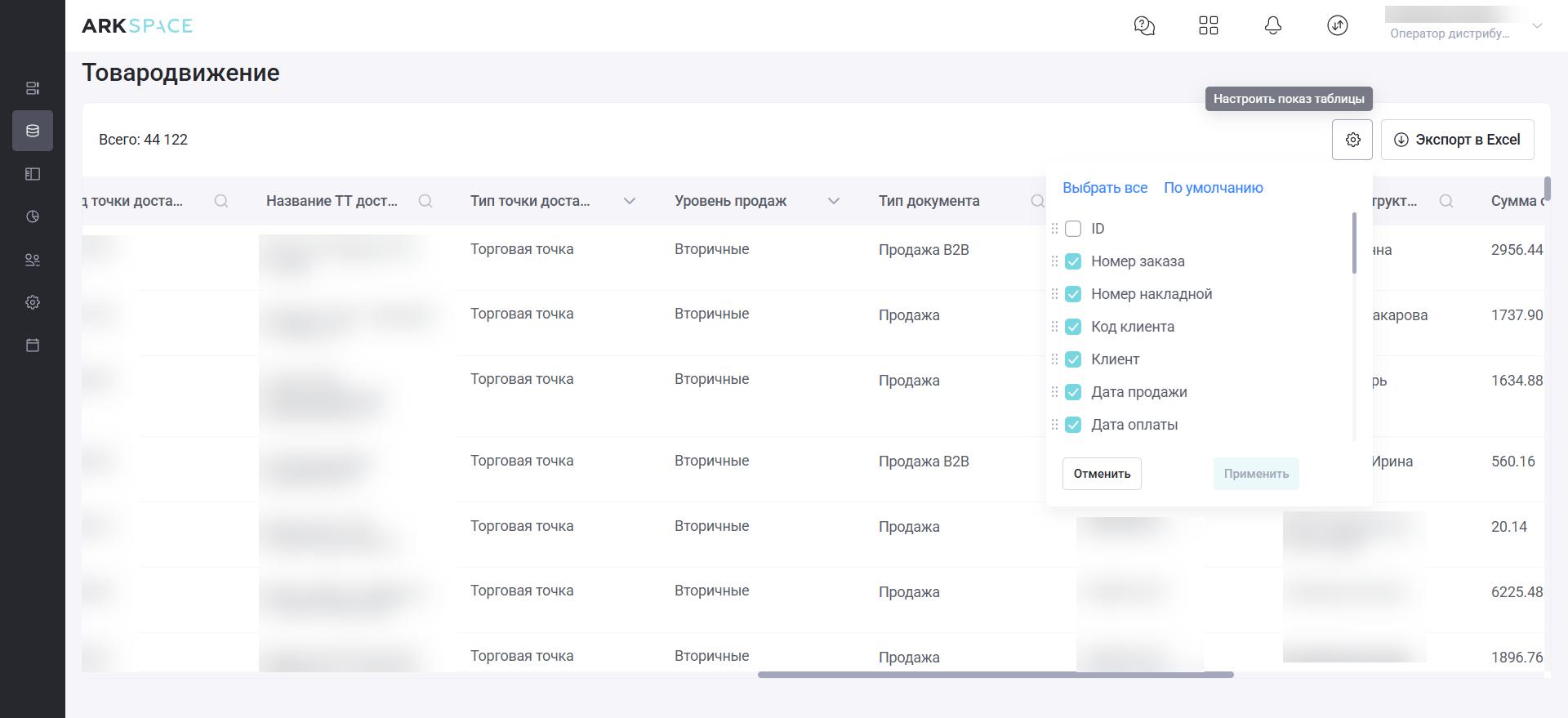1568x718 pixels.
Task: Open the support chat icon in header
Action: 1144,26
